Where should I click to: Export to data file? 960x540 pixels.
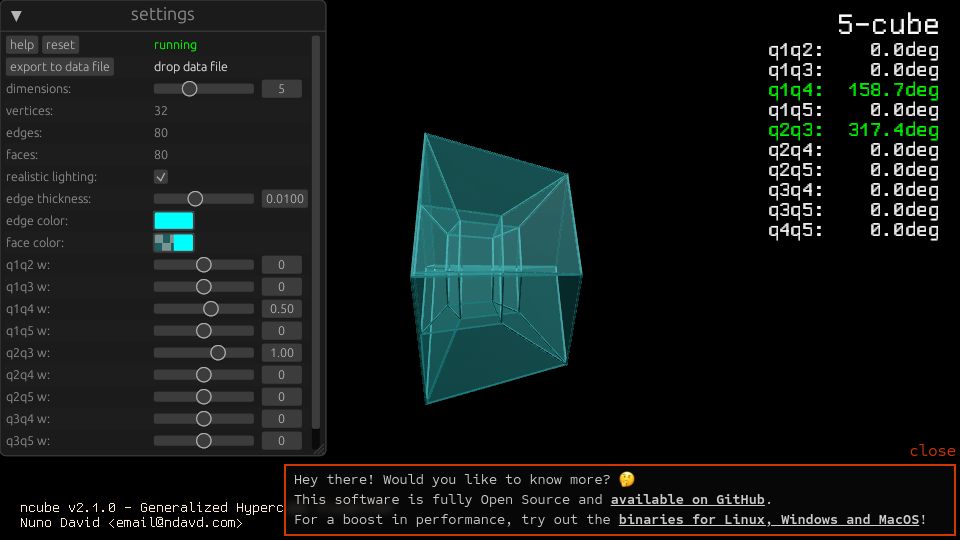pyautogui.click(x=60, y=67)
